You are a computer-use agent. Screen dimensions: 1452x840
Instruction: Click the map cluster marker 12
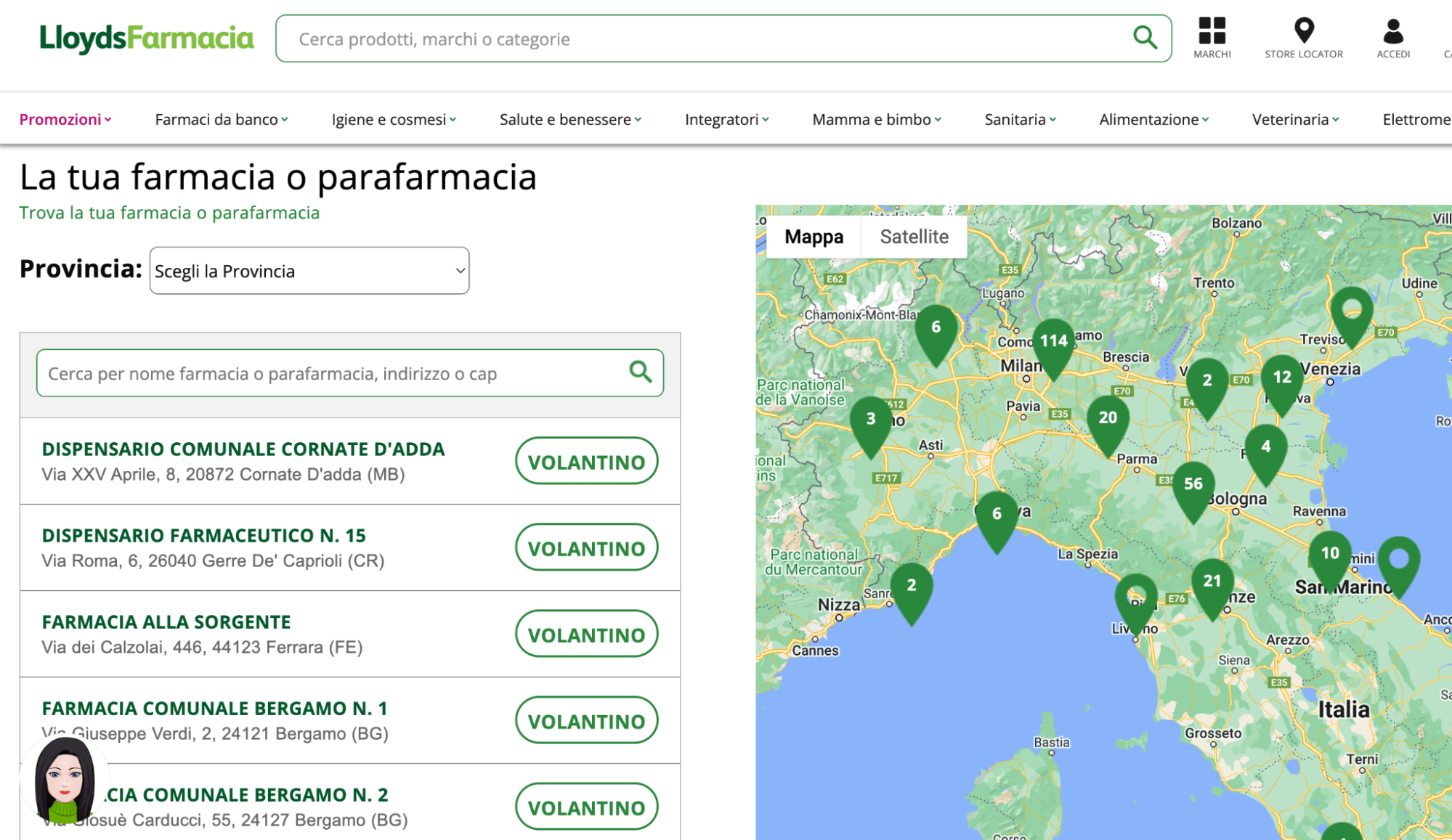pos(1281,385)
